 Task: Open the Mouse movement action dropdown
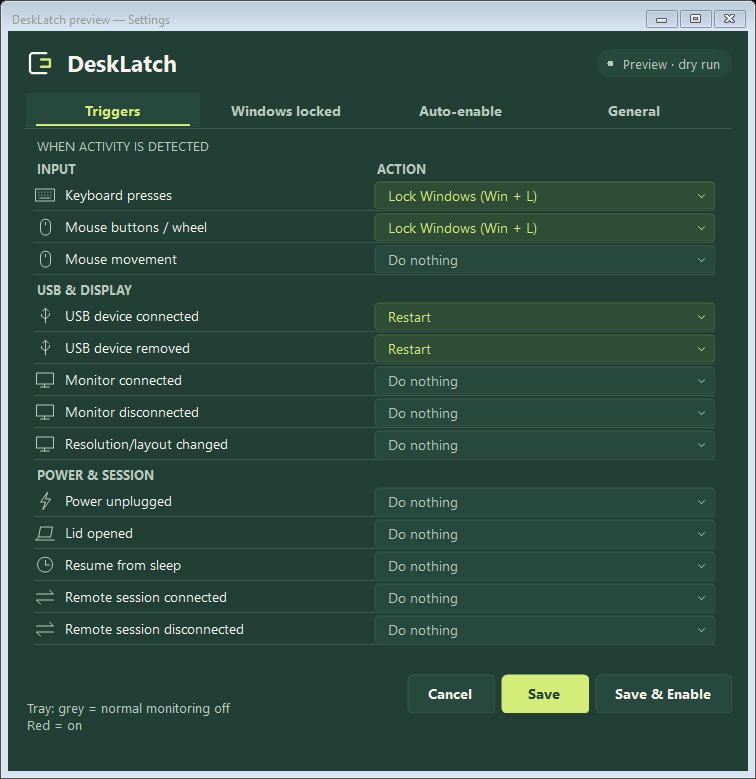pyautogui.click(x=544, y=260)
